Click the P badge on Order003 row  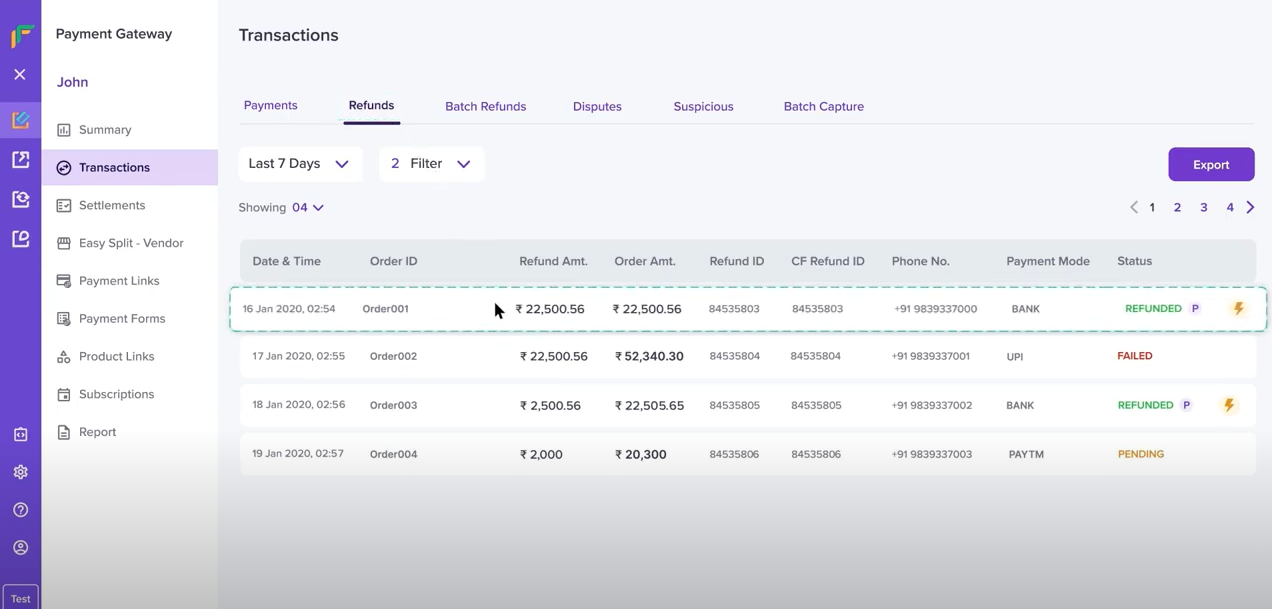pos(1186,405)
